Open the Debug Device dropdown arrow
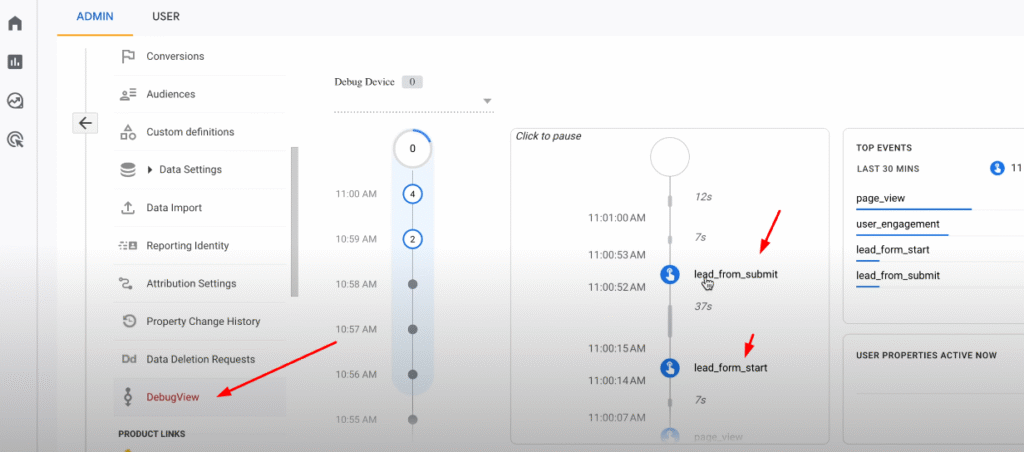The height and width of the screenshot is (452, 1024). (487, 101)
